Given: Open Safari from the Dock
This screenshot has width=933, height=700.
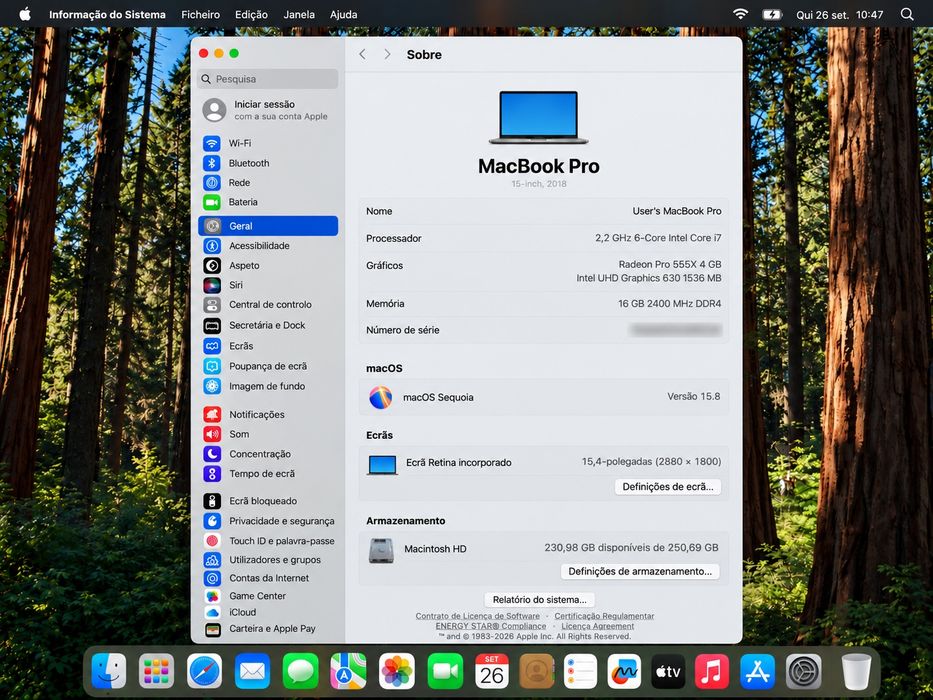Looking at the screenshot, I should point(204,671).
